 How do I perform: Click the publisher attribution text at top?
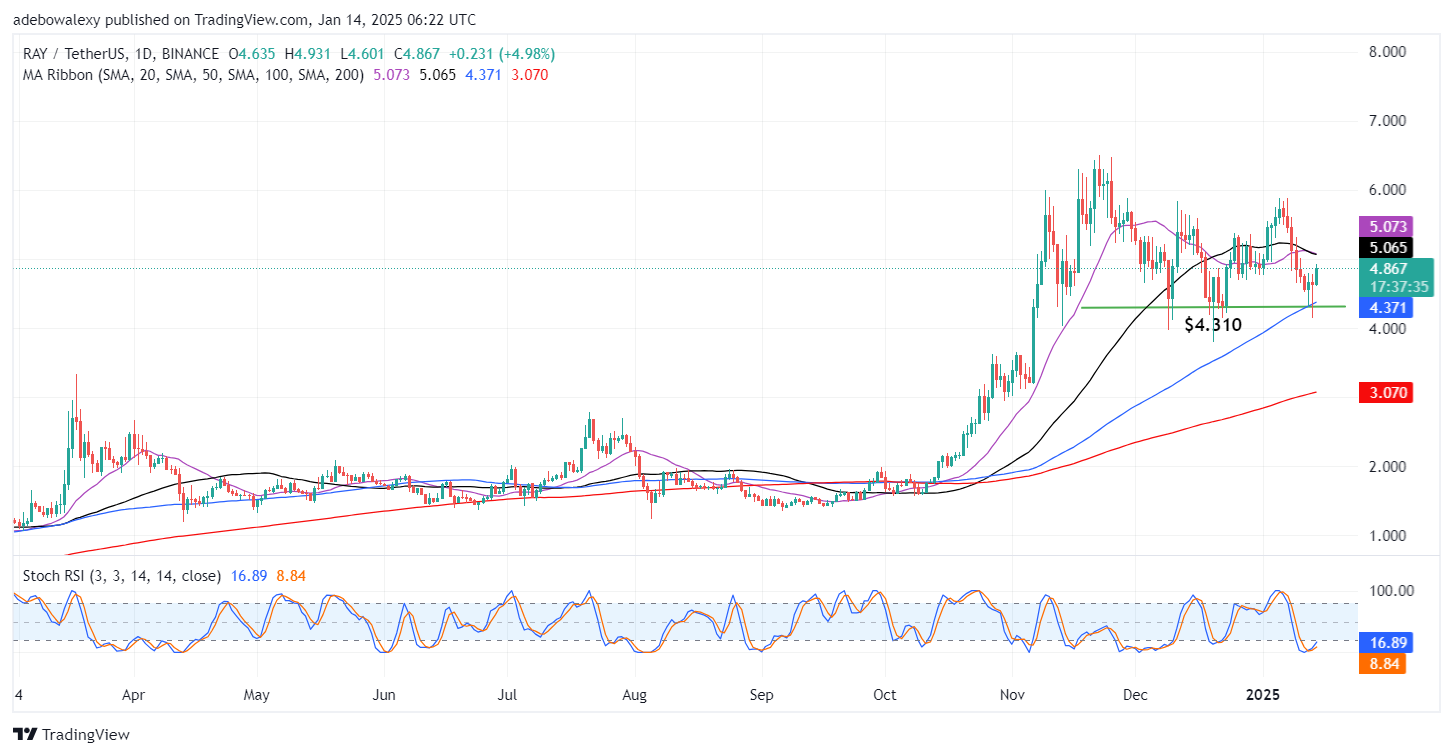[x=244, y=20]
